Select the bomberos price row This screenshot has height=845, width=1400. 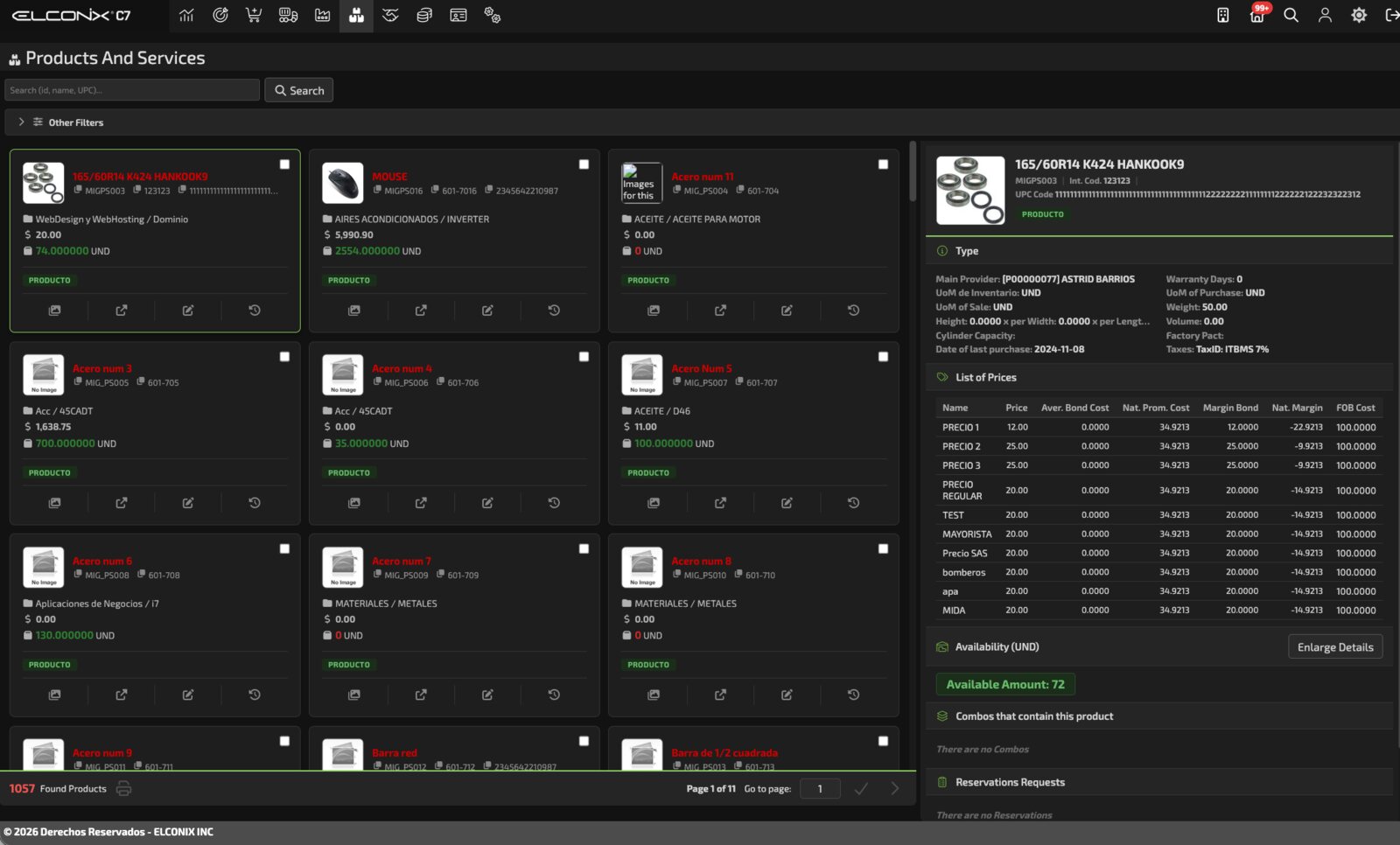[x=1158, y=573]
